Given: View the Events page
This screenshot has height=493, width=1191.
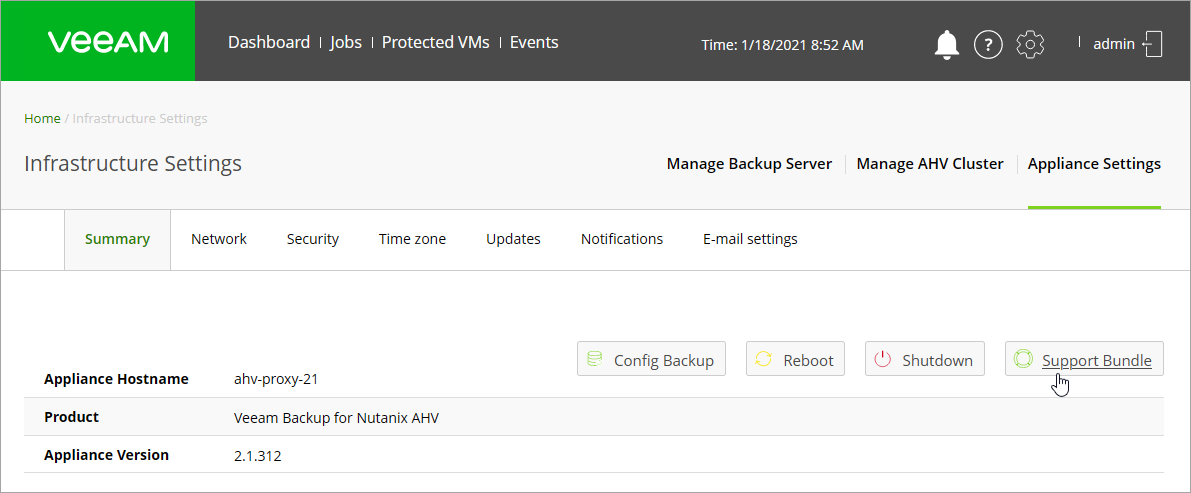Looking at the screenshot, I should coord(534,42).
